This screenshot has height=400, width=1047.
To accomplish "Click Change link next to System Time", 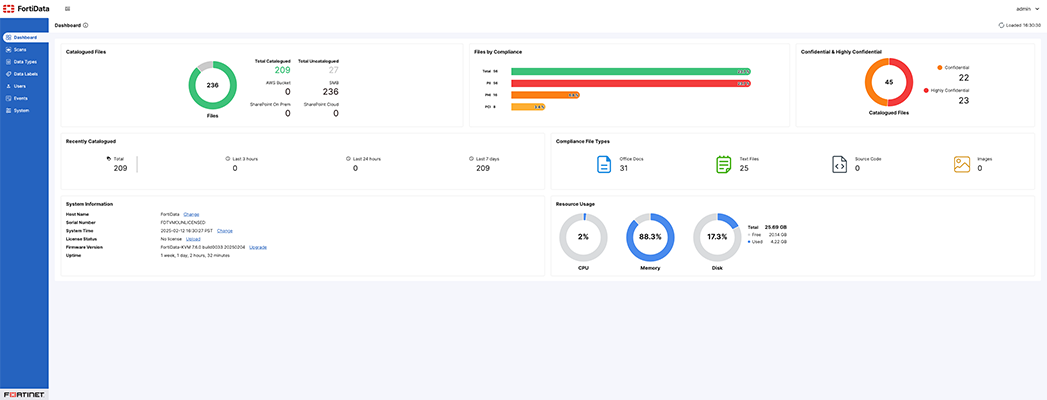I will pos(224,230).
